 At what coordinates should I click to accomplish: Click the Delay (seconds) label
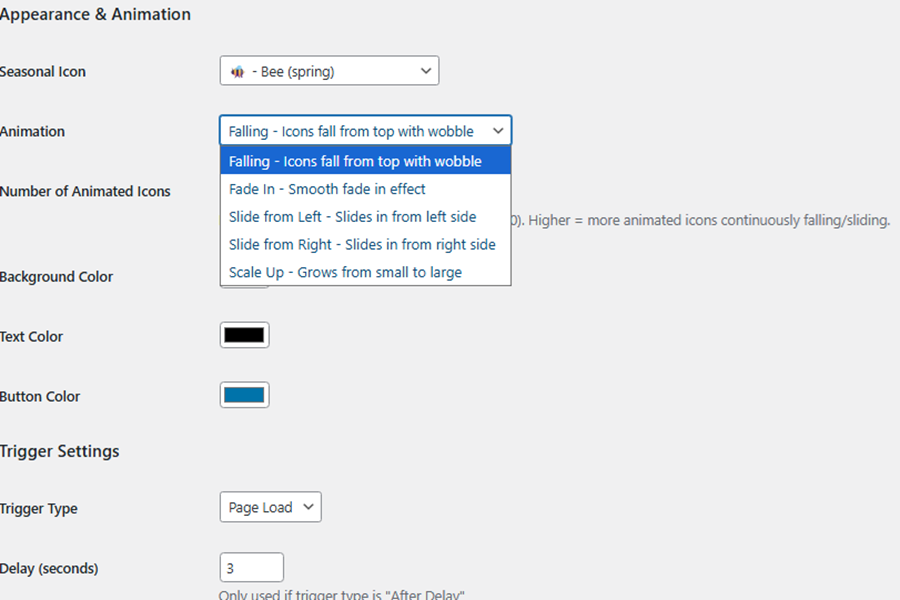pyautogui.click(x=49, y=568)
